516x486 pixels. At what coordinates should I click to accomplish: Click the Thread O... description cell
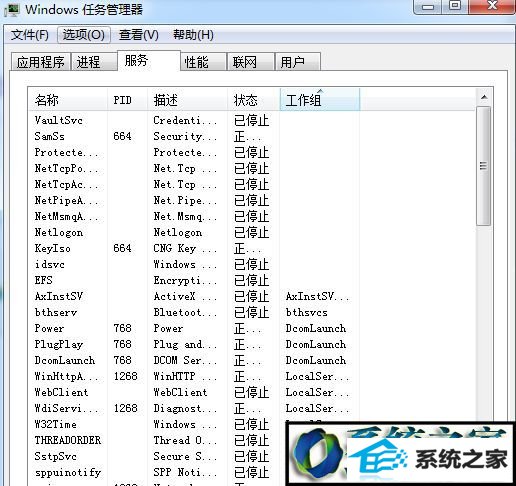tap(185, 440)
